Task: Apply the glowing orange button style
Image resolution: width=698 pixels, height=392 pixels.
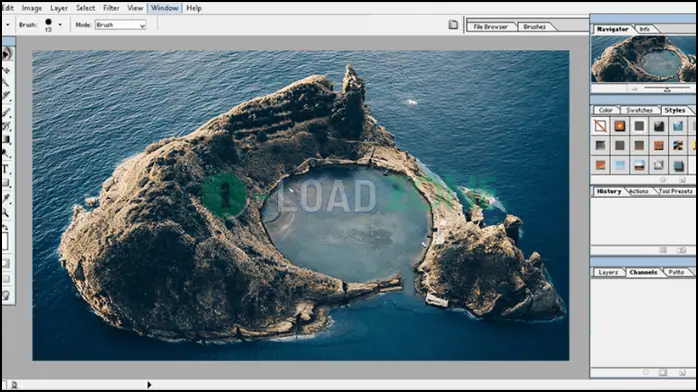Action: pyautogui.click(x=620, y=126)
